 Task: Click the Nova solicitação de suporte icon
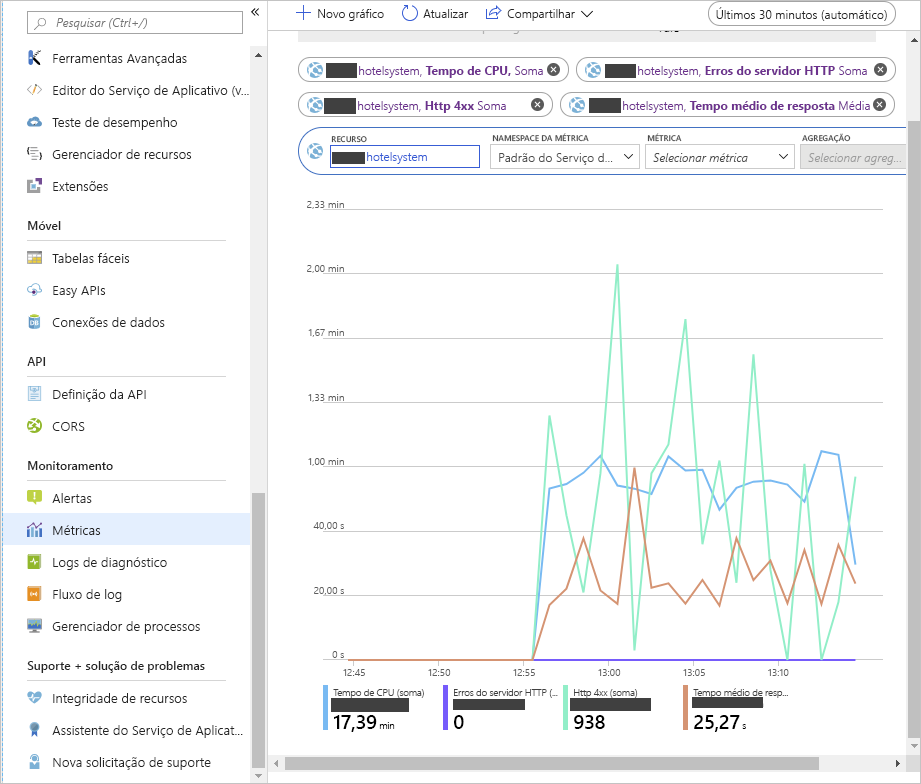coord(35,762)
